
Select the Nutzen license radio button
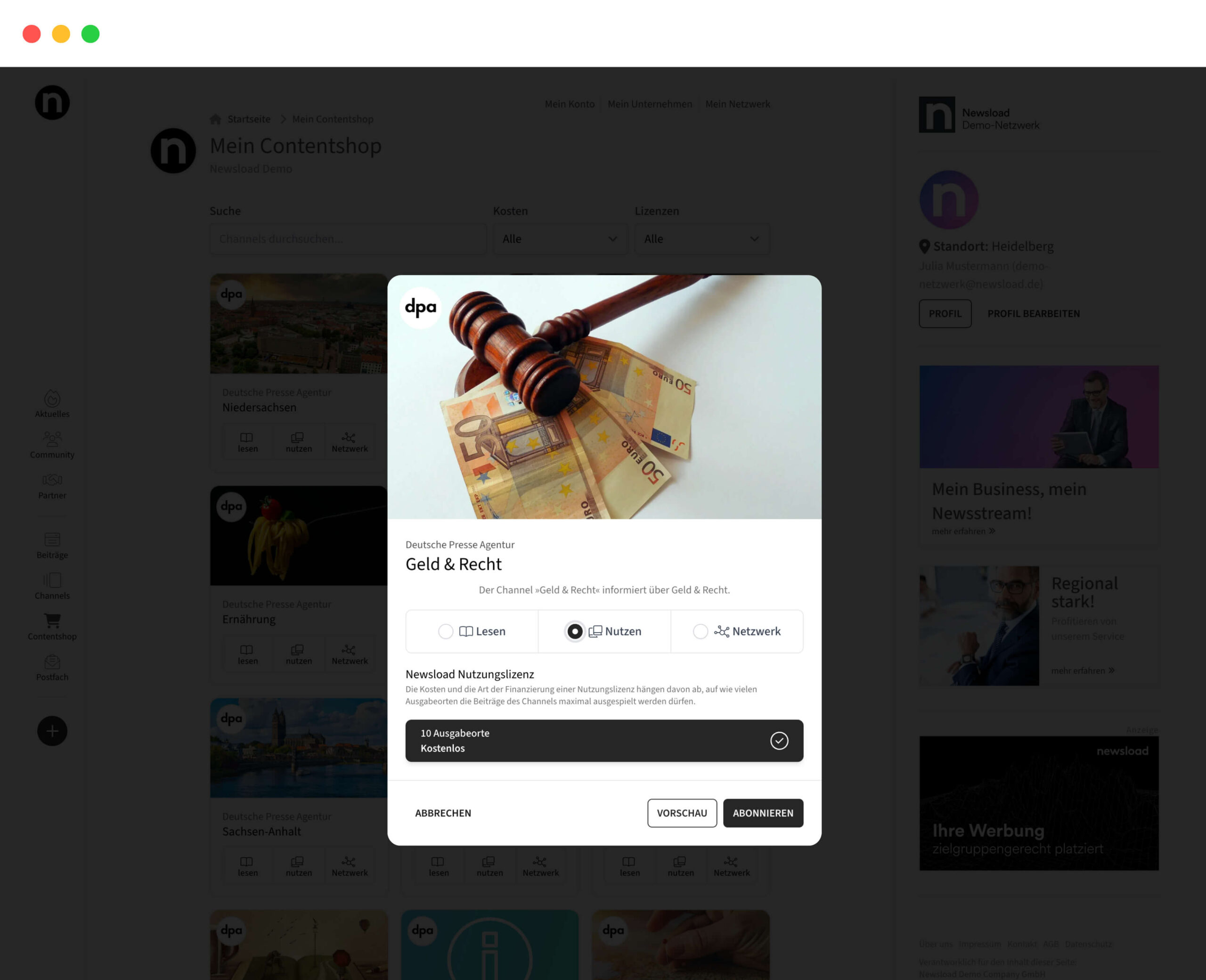tap(575, 631)
